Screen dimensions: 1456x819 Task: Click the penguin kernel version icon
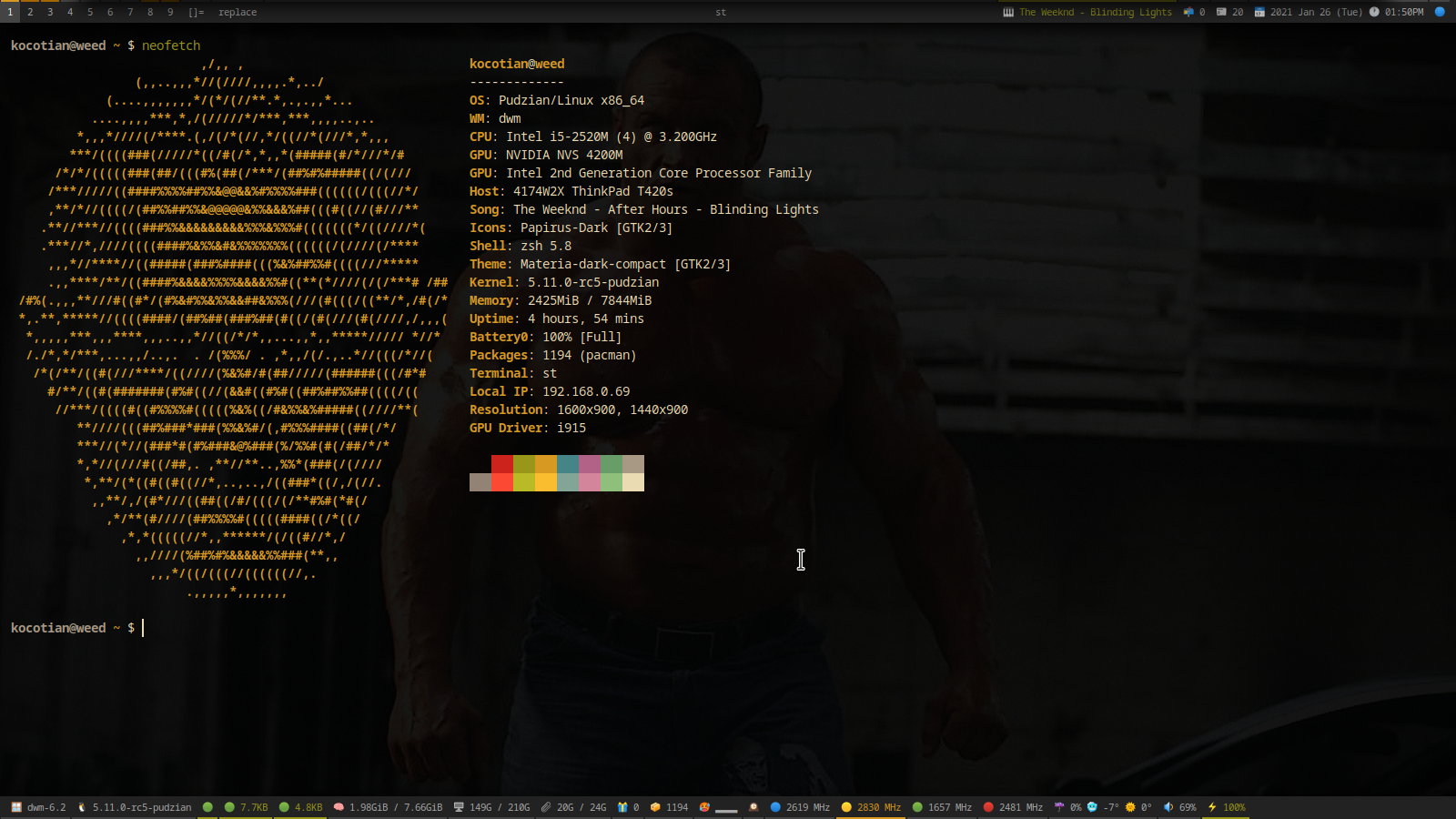pyautogui.click(x=82, y=807)
